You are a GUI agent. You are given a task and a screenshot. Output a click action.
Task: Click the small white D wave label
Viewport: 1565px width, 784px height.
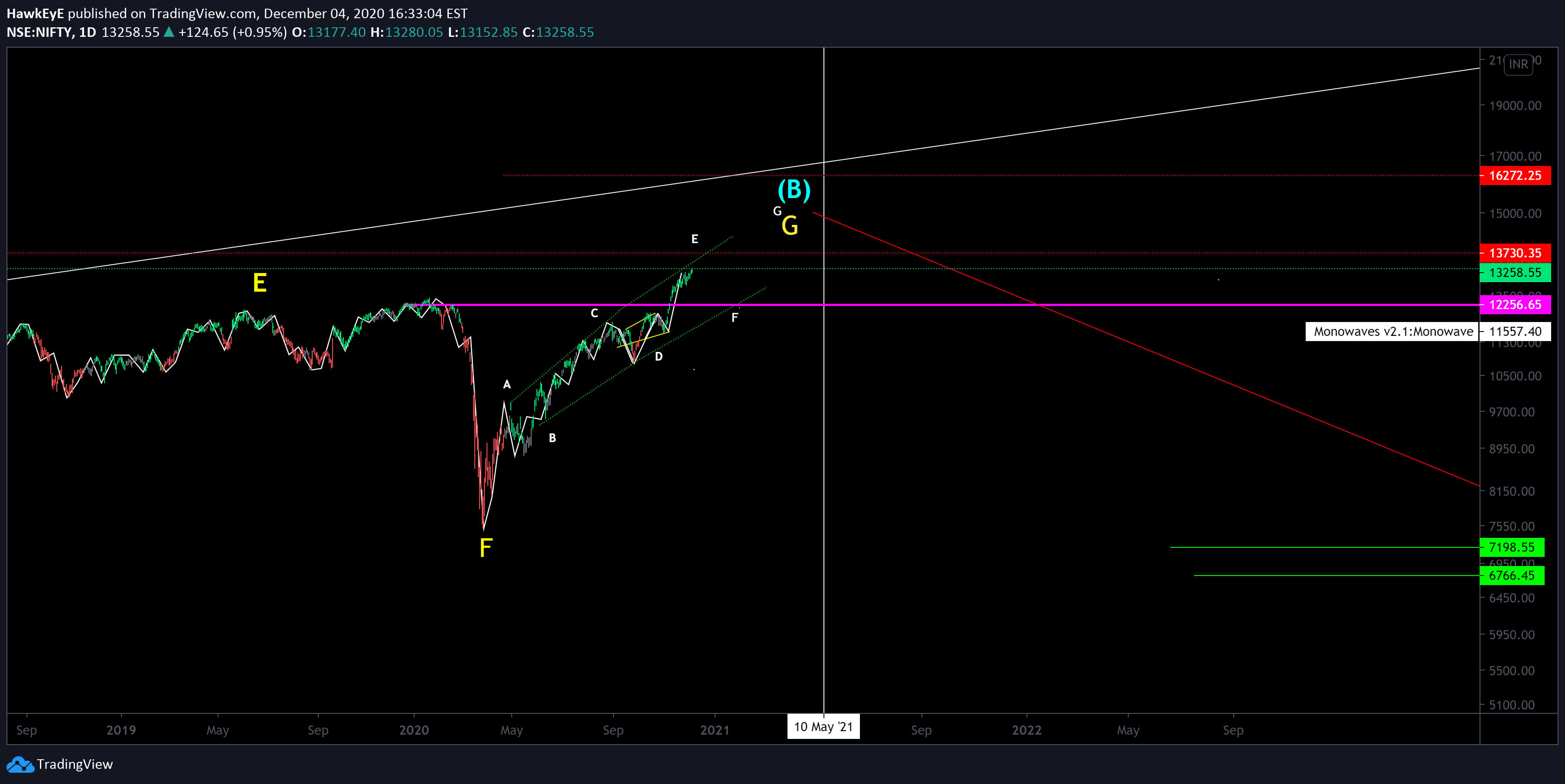pos(659,357)
